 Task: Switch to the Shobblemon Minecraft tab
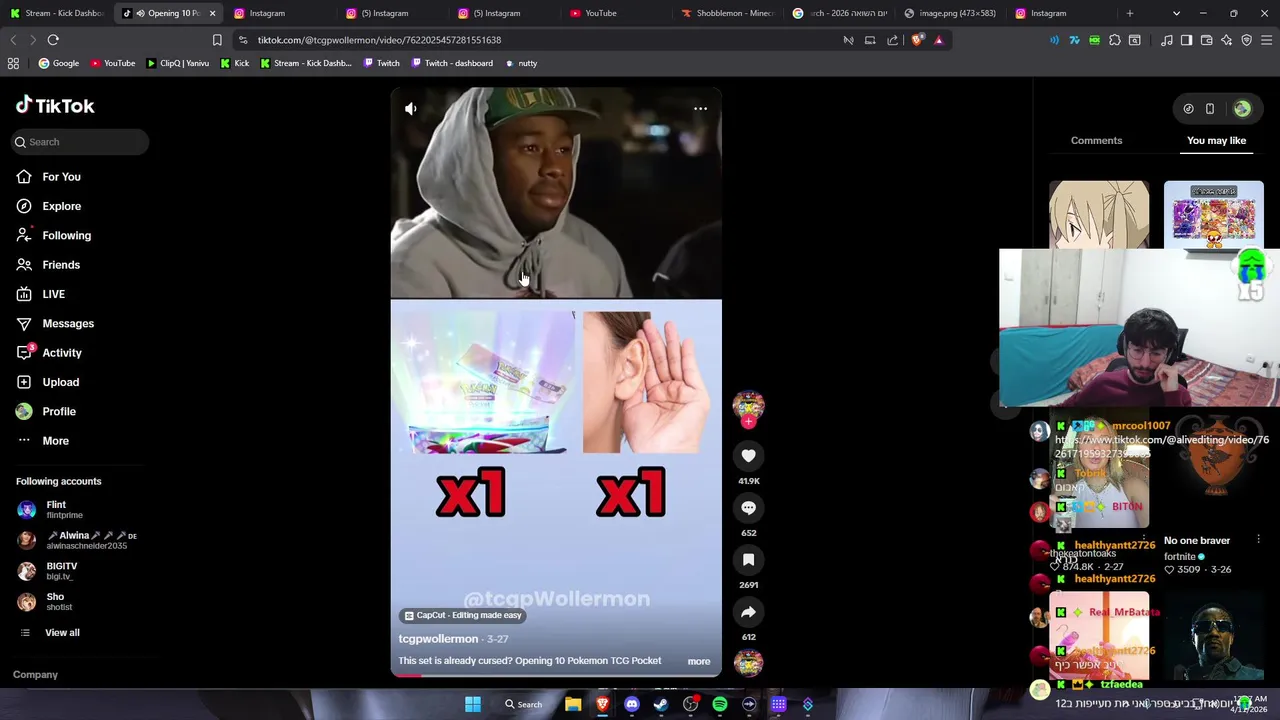pos(727,13)
